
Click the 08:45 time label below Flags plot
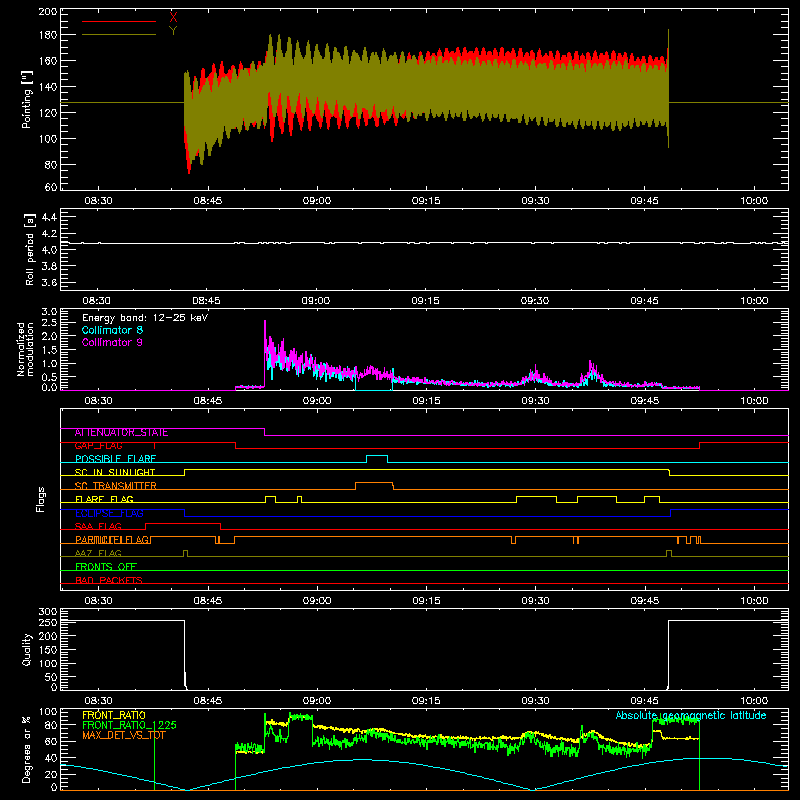pyautogui.click(x=208, y=601)
